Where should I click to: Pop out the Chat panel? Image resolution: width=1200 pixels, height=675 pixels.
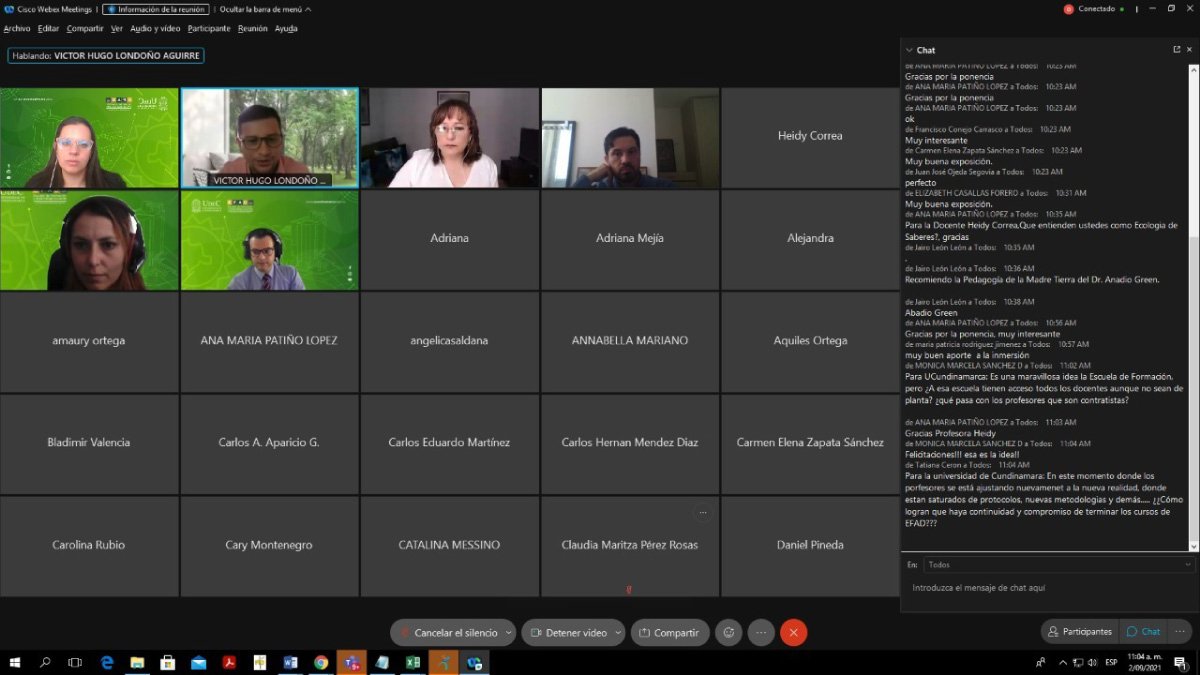(1177, 49)
